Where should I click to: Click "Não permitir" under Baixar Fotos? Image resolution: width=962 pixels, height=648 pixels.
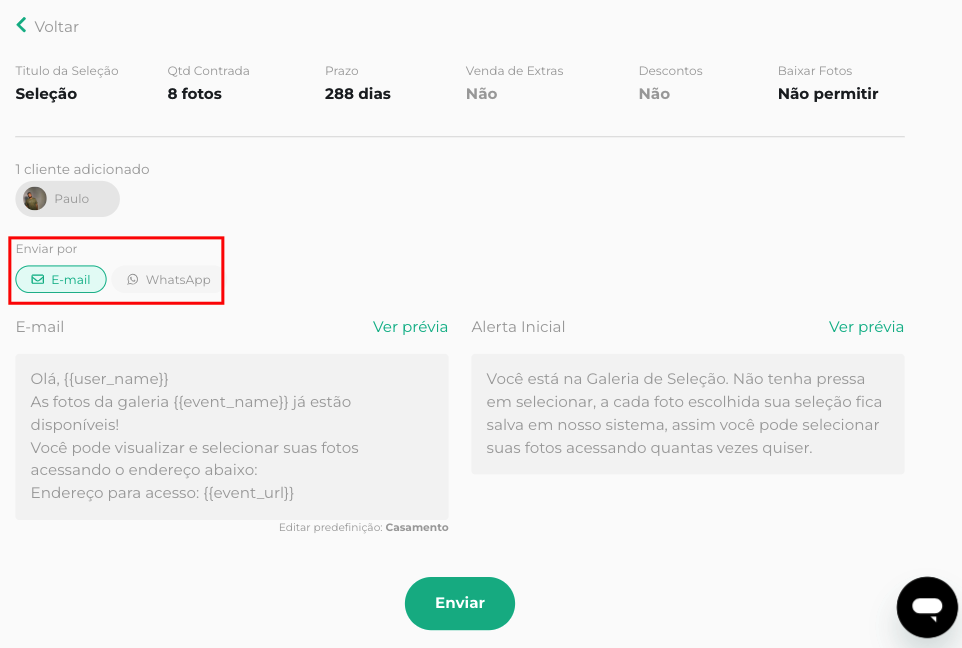(x=827, y=94)
